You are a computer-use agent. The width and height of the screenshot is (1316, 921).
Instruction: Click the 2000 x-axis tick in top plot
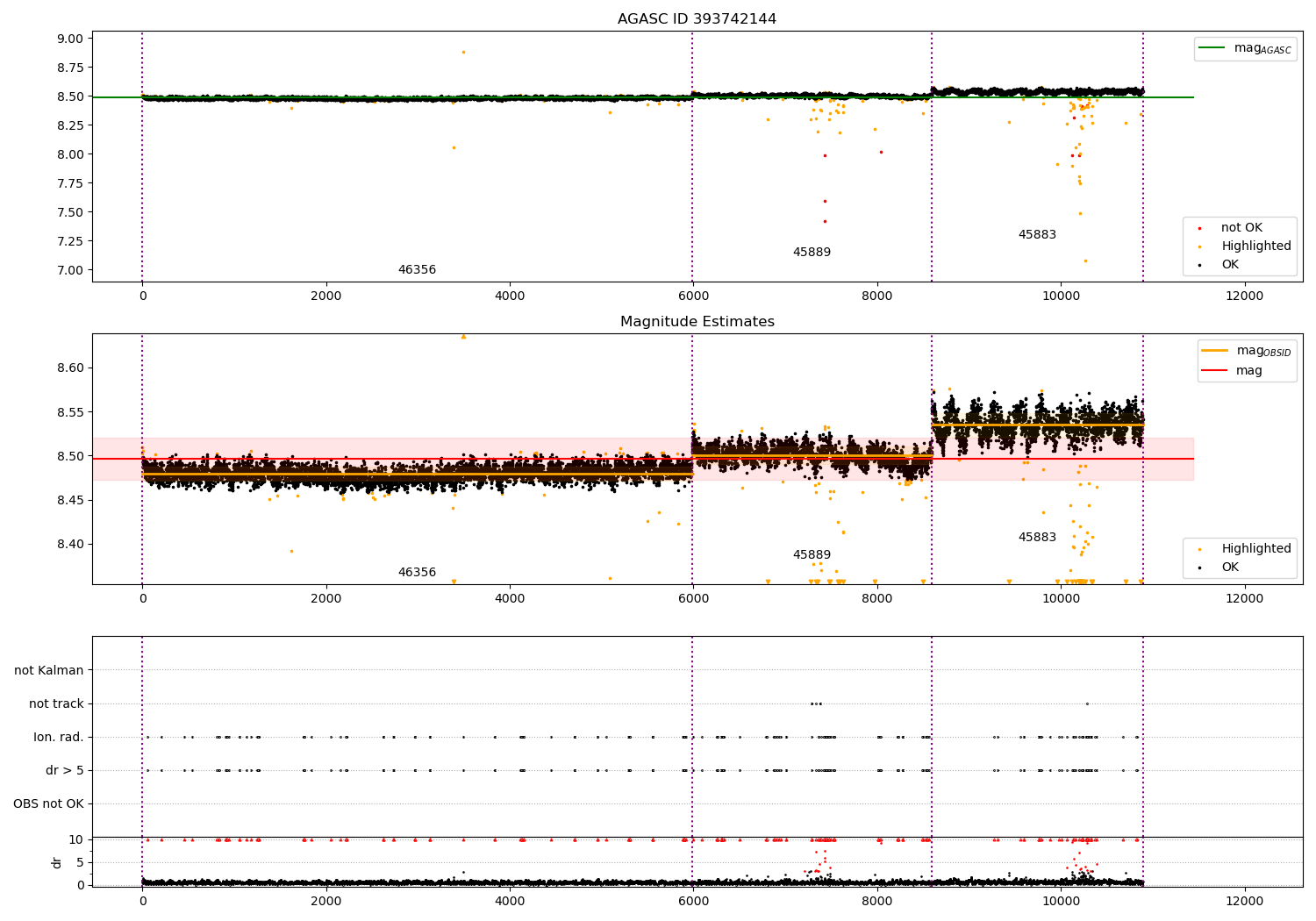coord(326,296)
